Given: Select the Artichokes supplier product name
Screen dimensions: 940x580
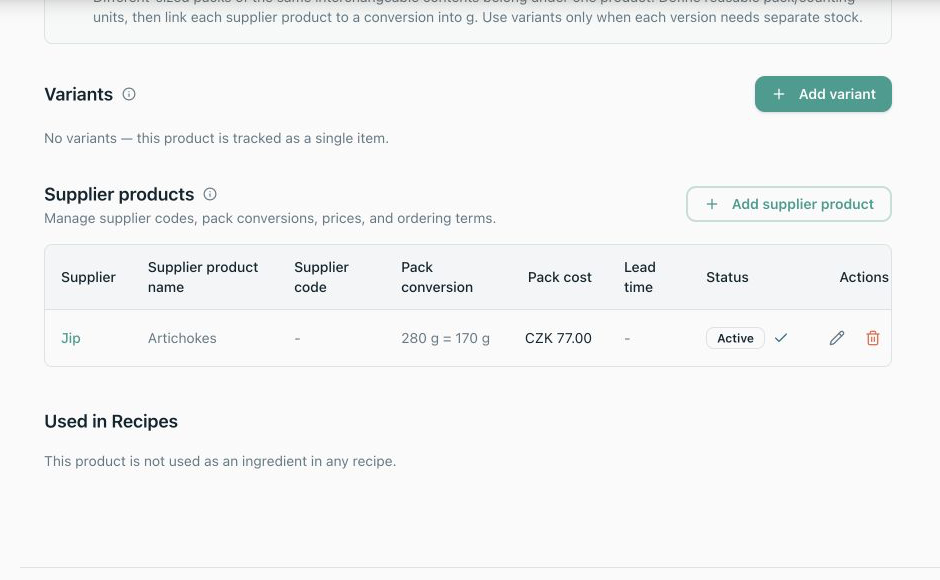Looking at the screenshot, I should coord(182,338).
